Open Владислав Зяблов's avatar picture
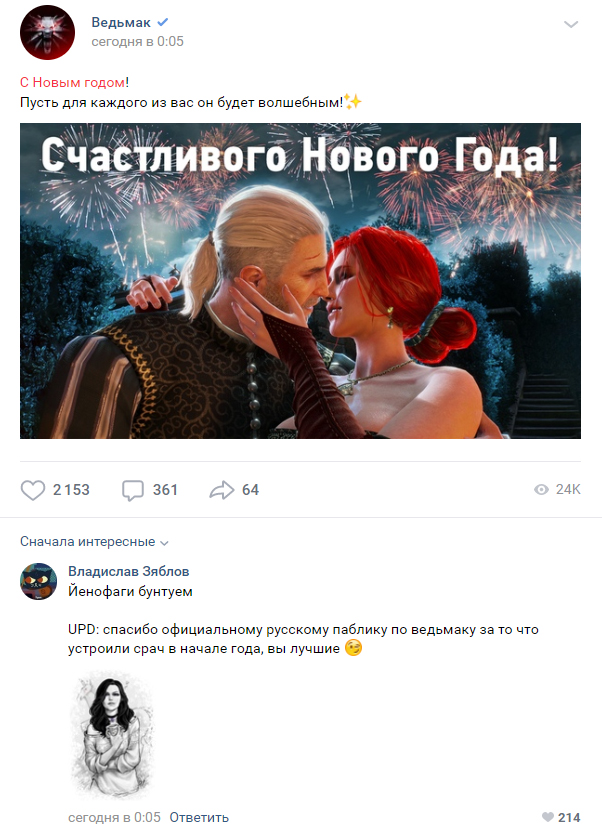The width and height of the screenshot is (602, 837). [x=38, y=581]
